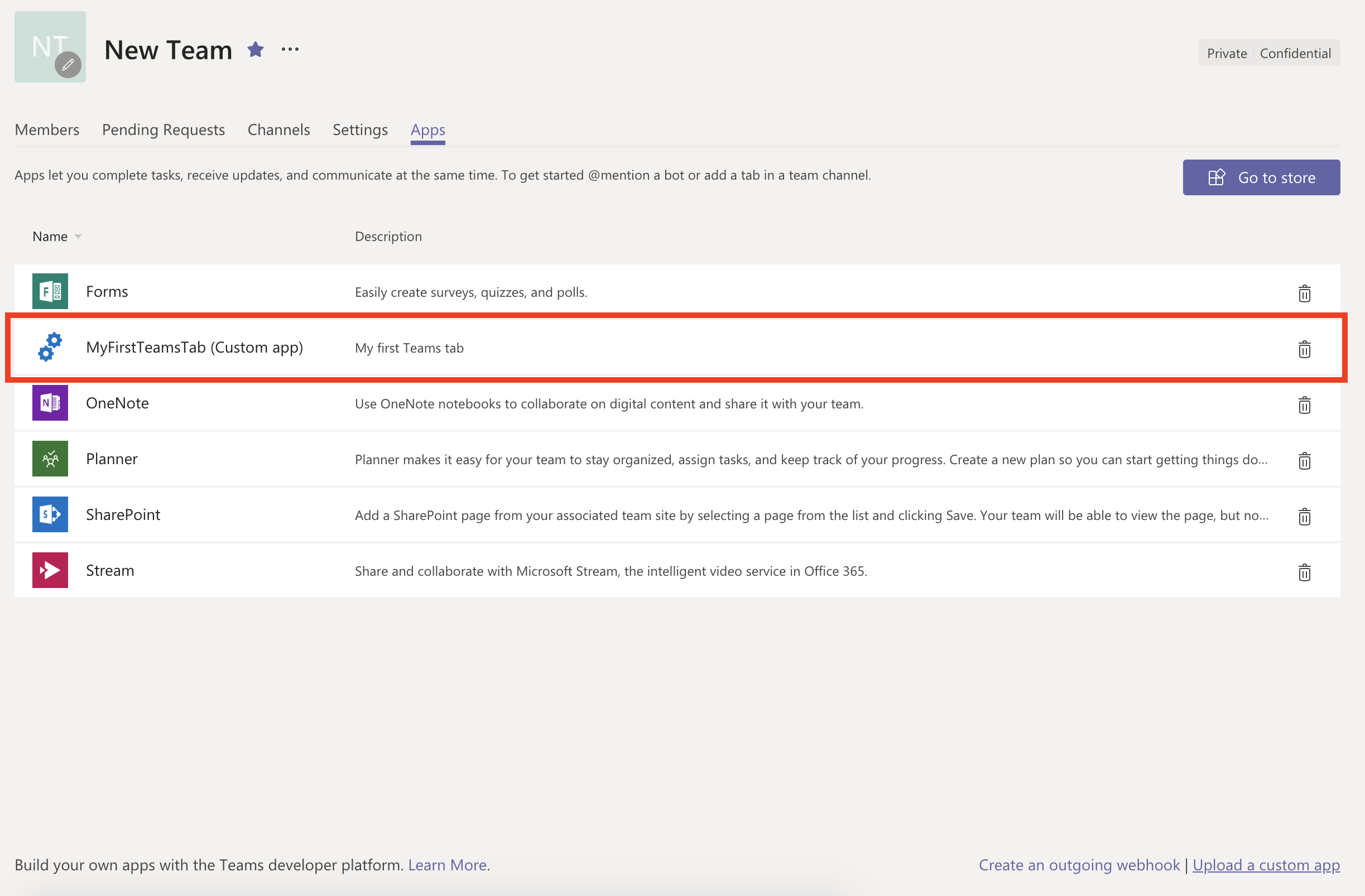The image size is (1365, 896).
Task: Switch to the Members tab
Action: click(x=47, y=129)
